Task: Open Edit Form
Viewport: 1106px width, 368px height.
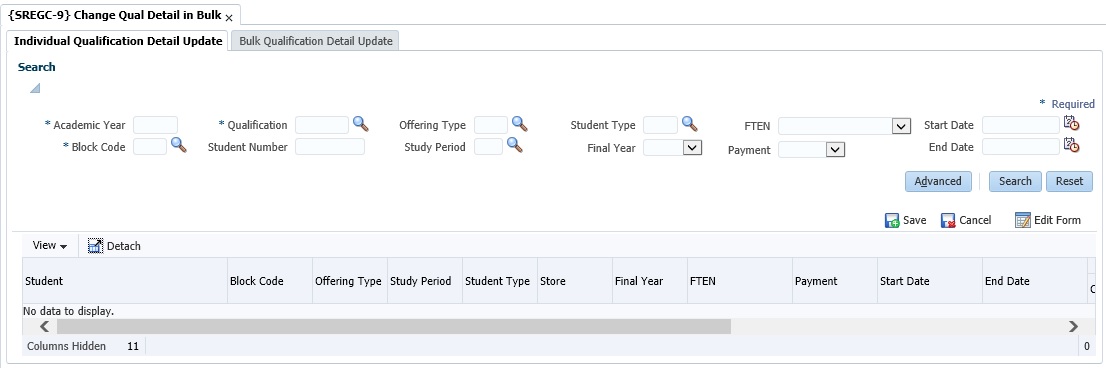Action: [x=1047, y=220]
